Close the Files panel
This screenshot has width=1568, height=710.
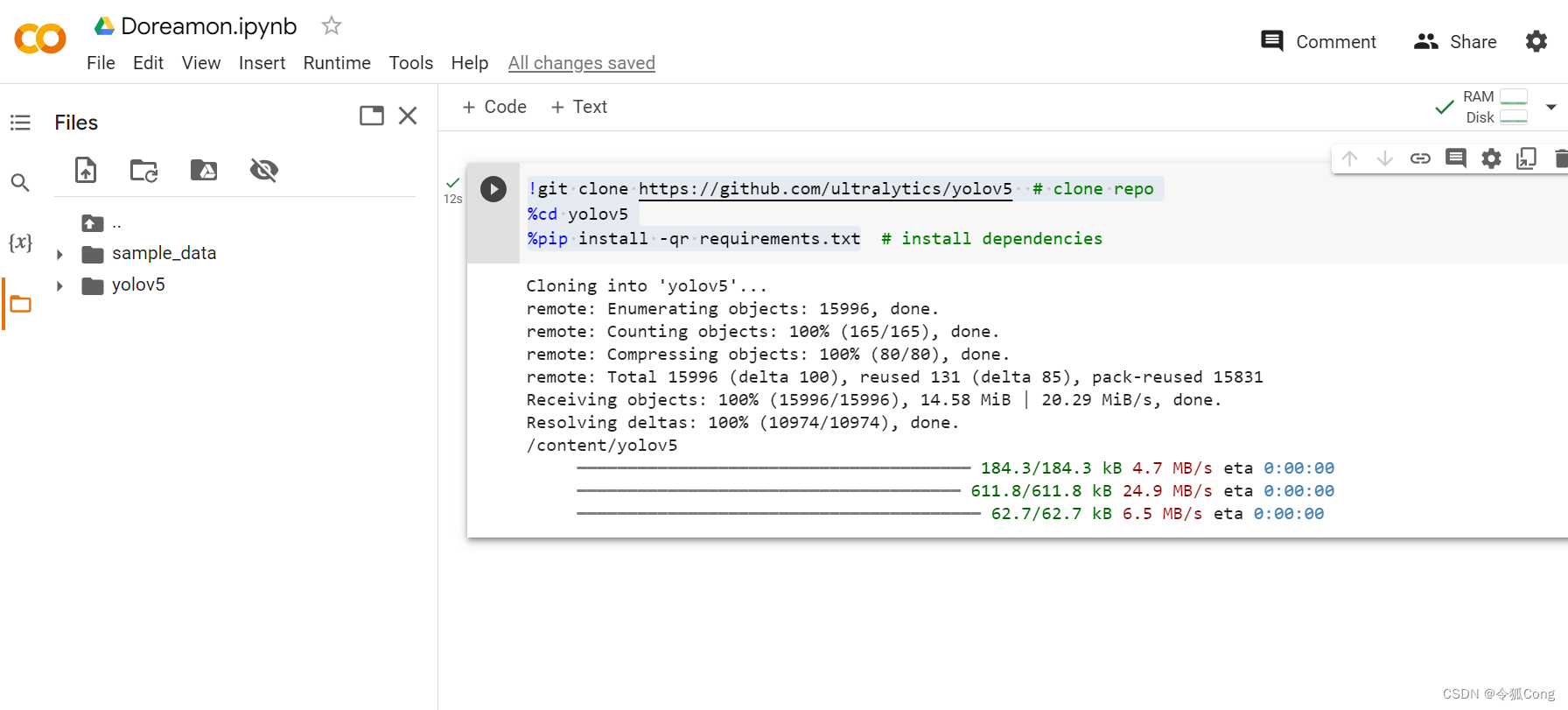[x=408, y=116]
